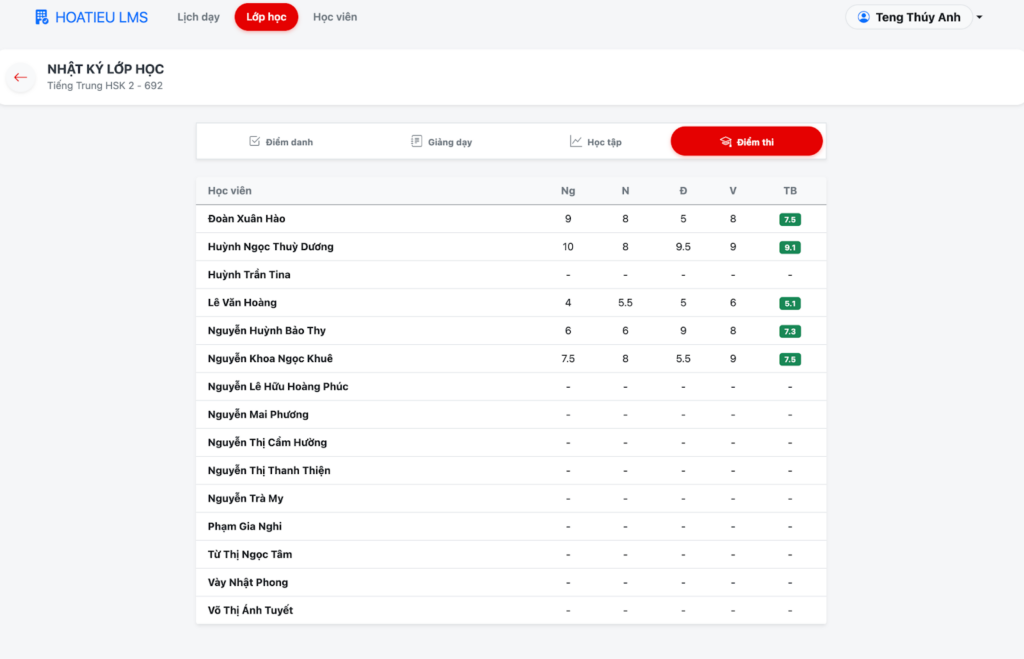
Task: Click the green 5.1 badge for Lê Văn Hoàng
Action: 790,303
